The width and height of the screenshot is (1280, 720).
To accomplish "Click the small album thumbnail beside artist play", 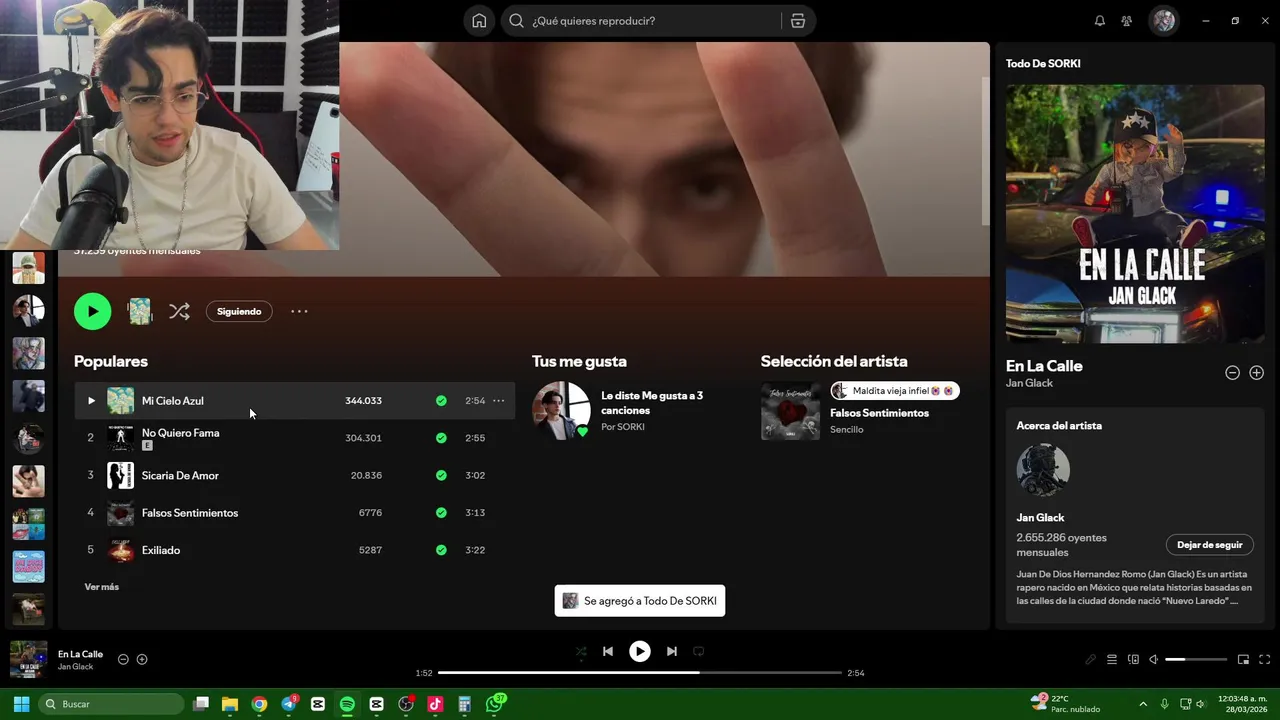I will point(140,311).
